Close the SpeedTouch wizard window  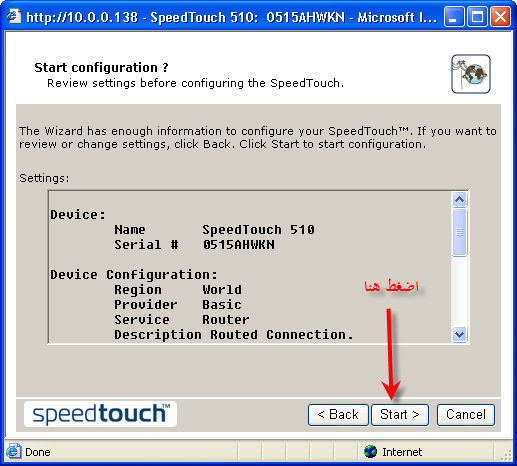pyautogui.click(x=500, y=16)
